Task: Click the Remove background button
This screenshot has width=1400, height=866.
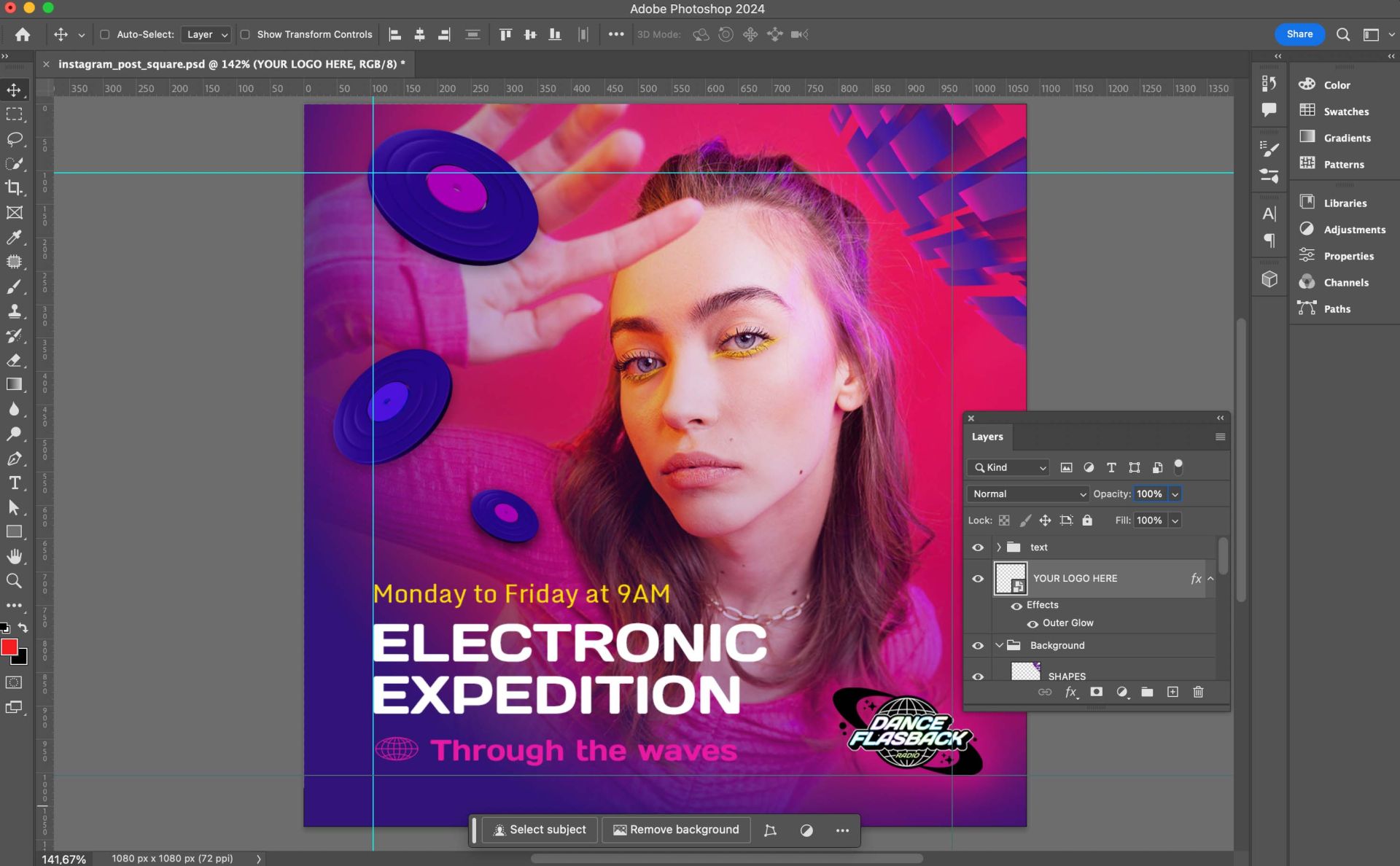Action: point(676,830)
